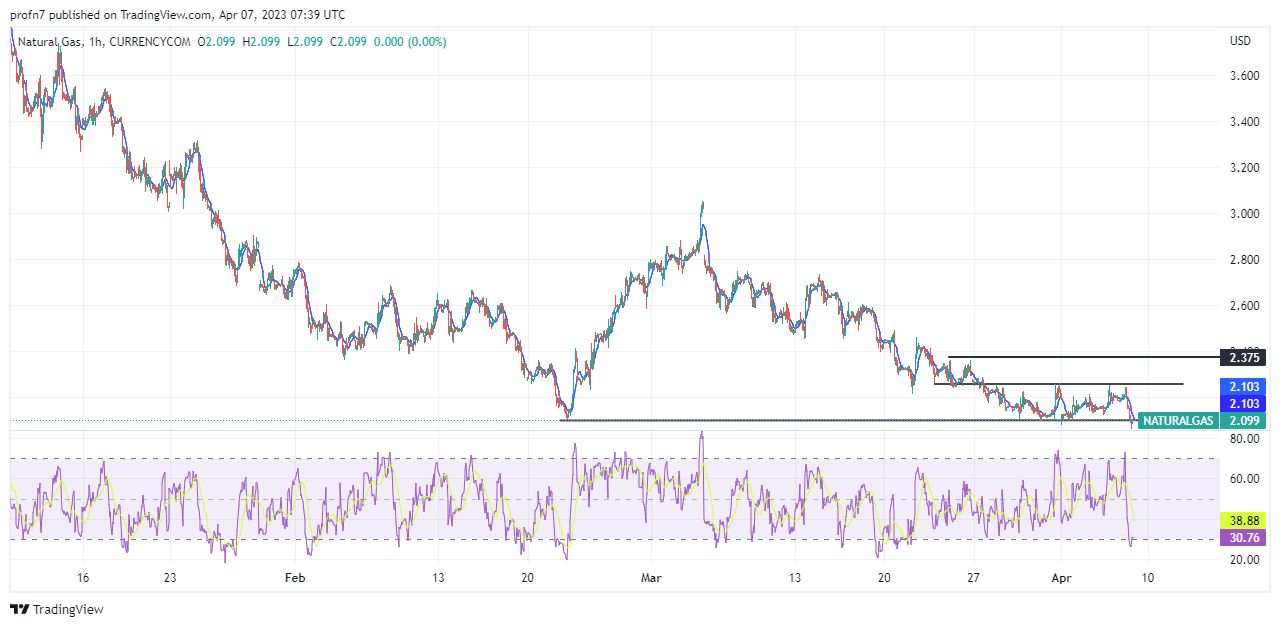The height and width of the screenshot is (627, 1280).
Task: Click the 80.00 RSI axis label
Action: pos(1244,439)
